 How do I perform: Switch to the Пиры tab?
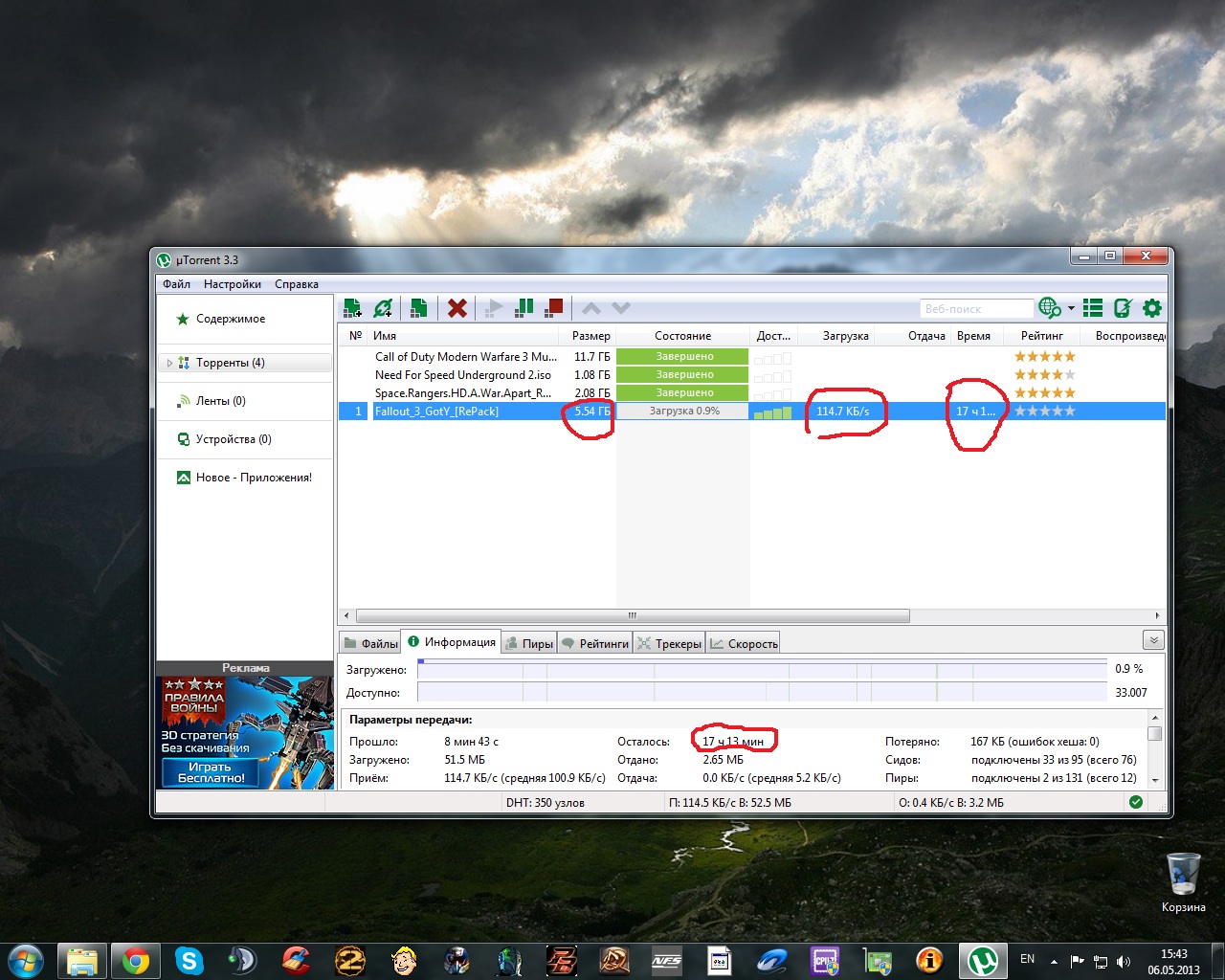529,644
